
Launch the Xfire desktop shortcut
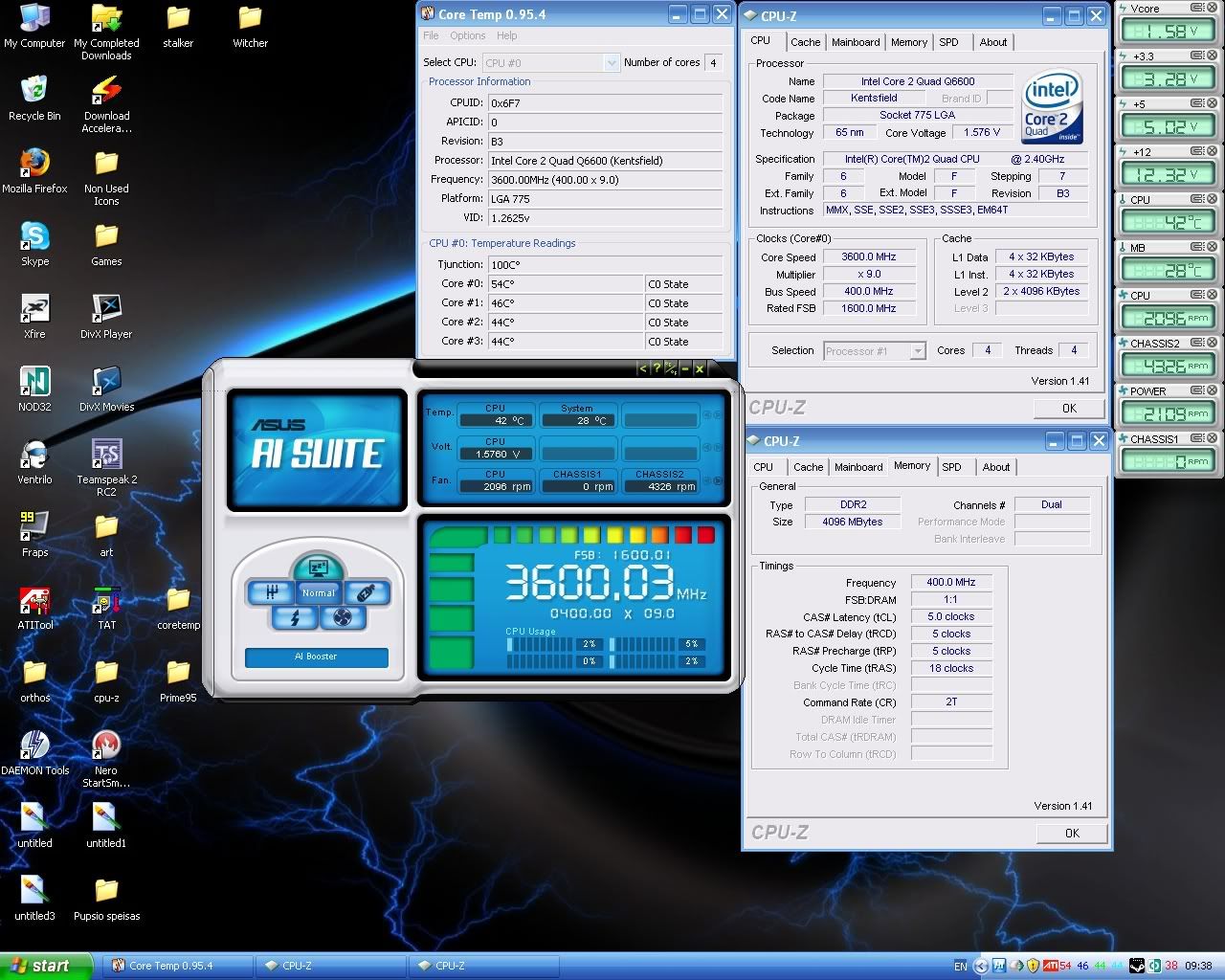click(x=34, y=317)
